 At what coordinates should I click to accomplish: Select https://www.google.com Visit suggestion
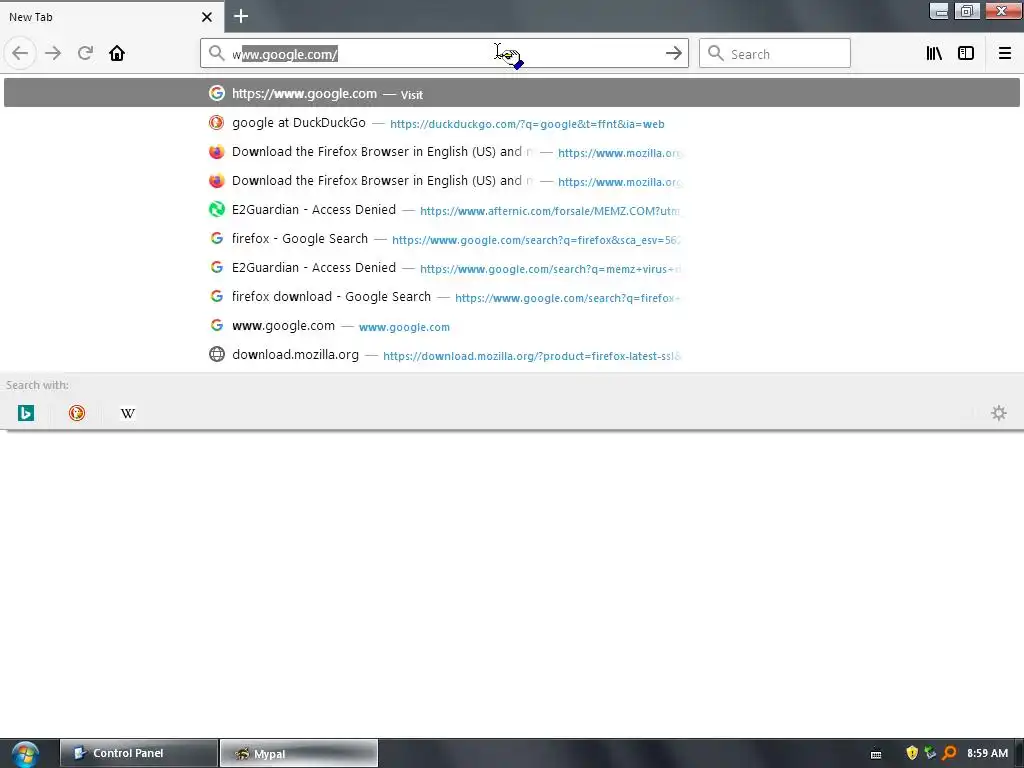tap(512, 93)
